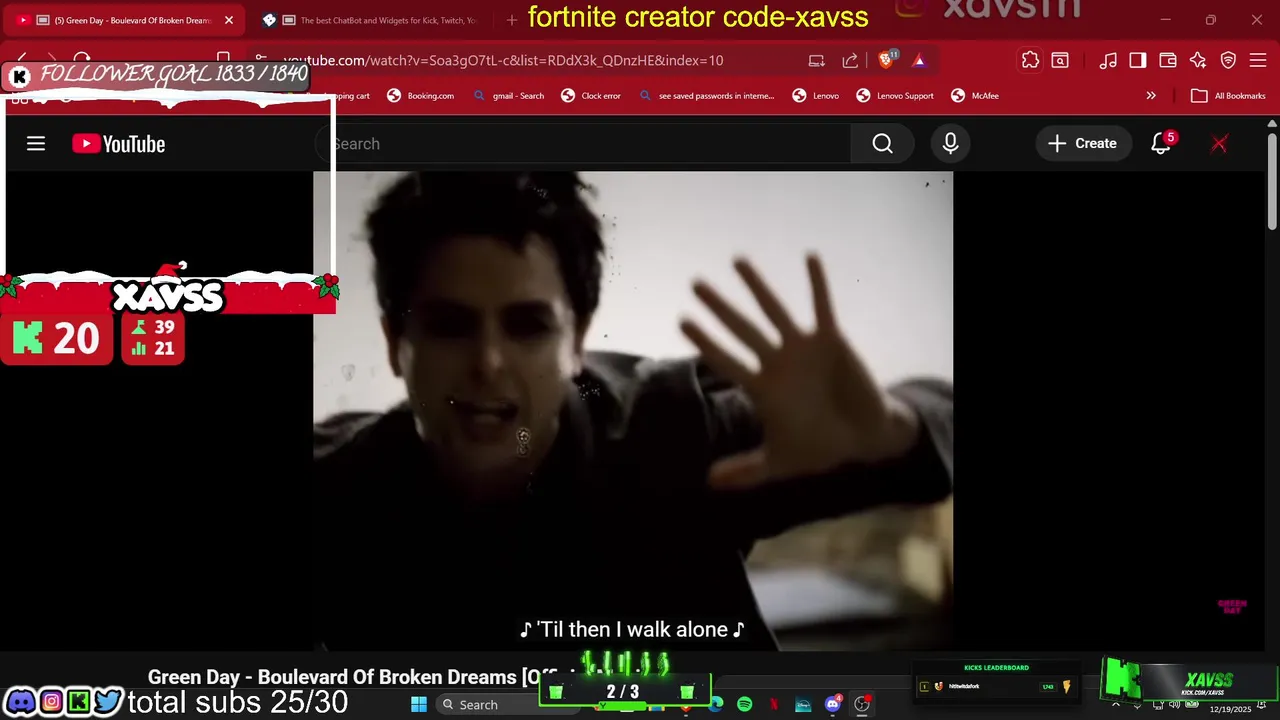
Task: Expand hidden bookmarks chevron
Action: click(x=1151, y=96)
